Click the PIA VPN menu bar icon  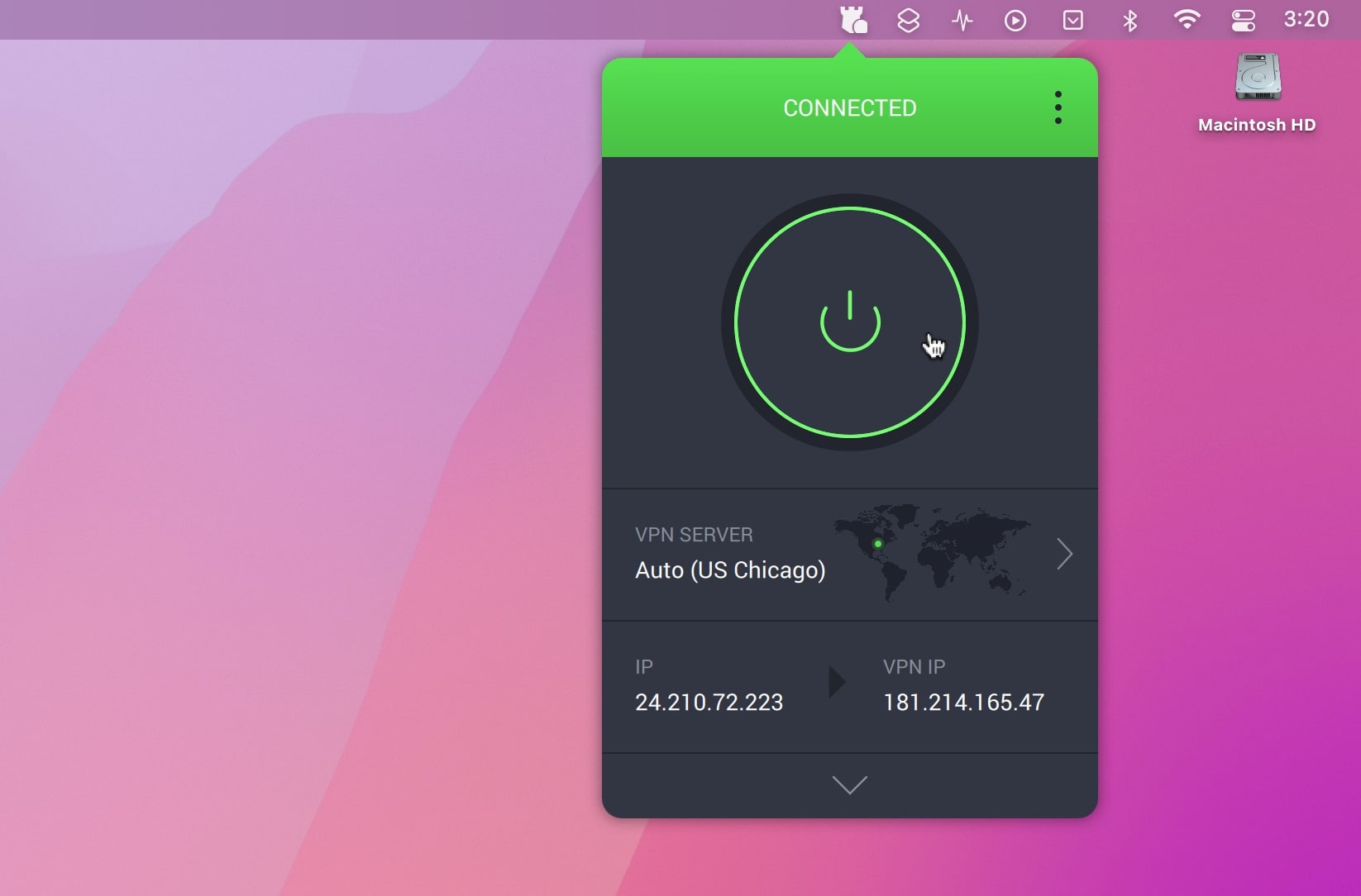pyautogui.click(x=852, y=20)
